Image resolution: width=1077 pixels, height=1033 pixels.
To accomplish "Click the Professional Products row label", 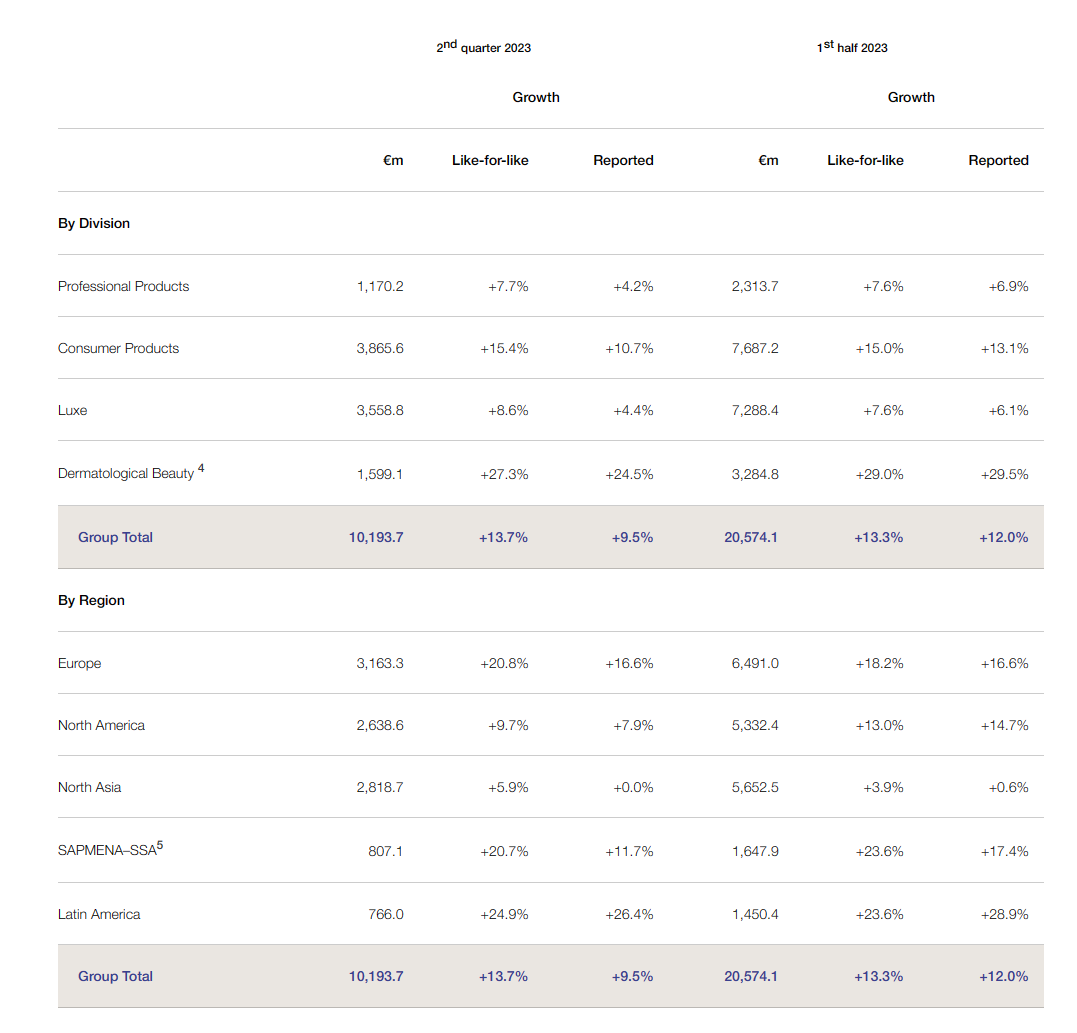I will (x=124, y=286).
